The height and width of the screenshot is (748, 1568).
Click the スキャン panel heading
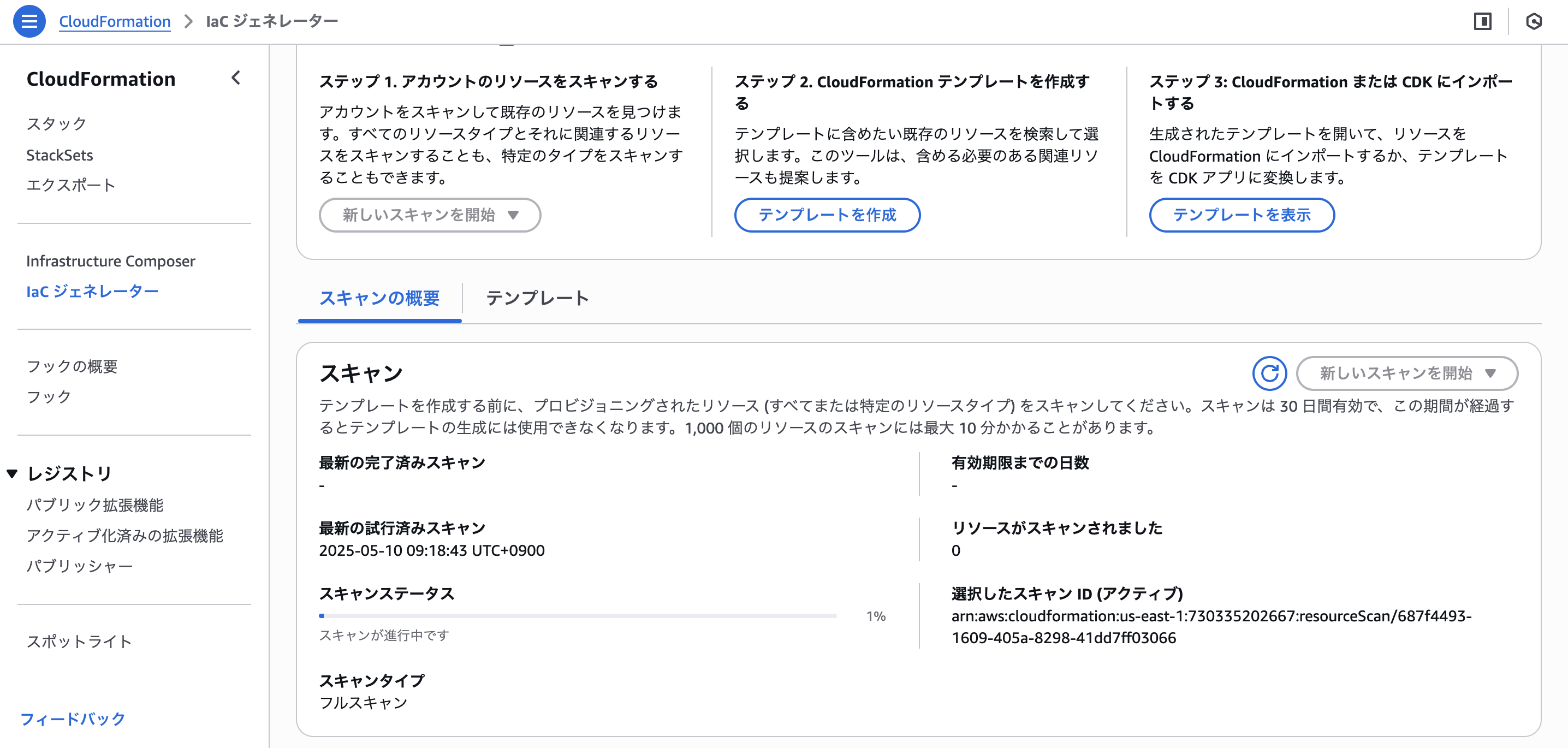pyautogui.click(x=361, y=373)
